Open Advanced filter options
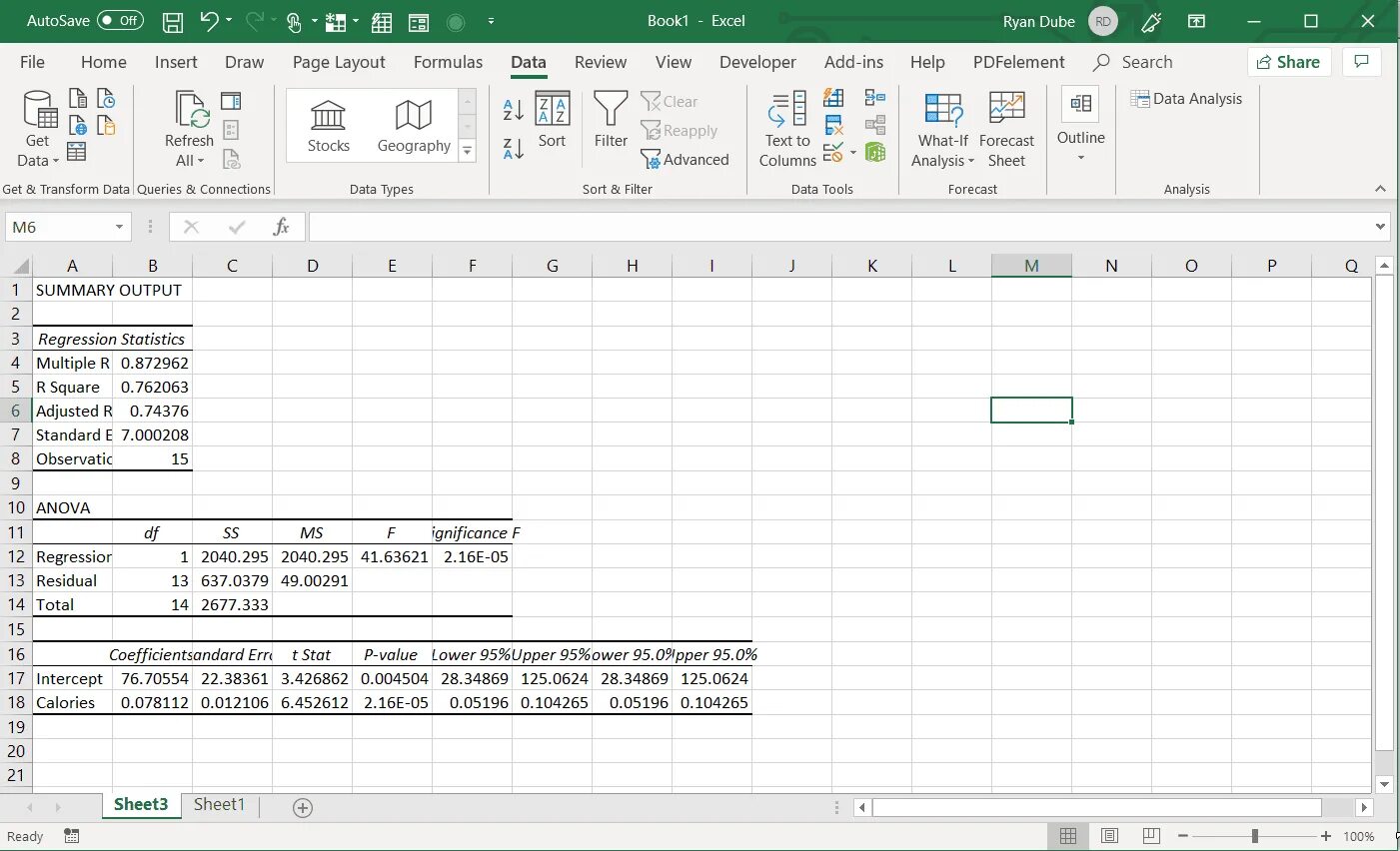Viewport: 1400px width, 851px height. 686,159
